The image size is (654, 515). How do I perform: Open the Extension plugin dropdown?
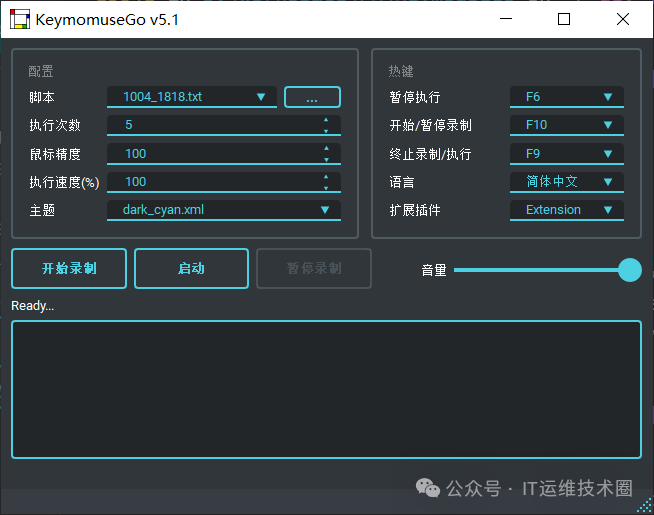coord(566,210)
